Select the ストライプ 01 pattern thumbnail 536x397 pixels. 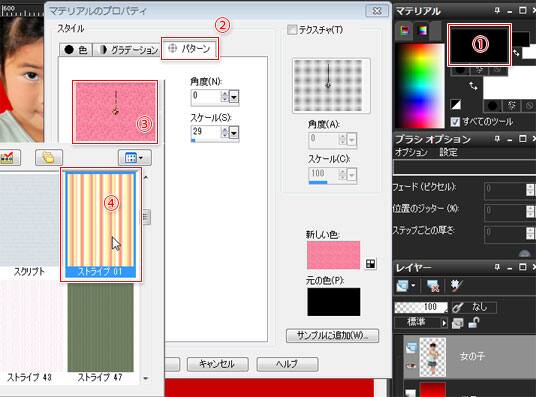(x=100, y=224)
